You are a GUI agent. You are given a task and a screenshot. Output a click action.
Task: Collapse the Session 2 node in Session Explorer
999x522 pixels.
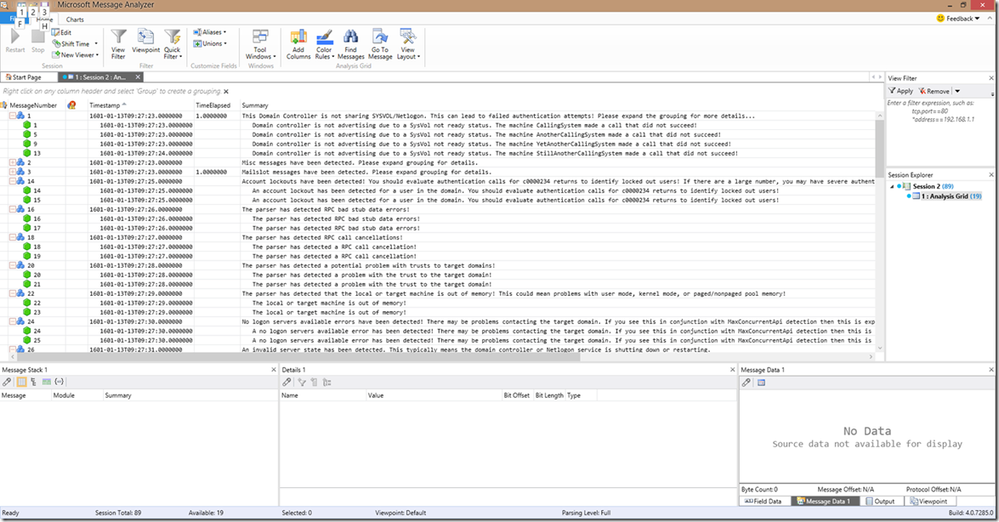892,186
